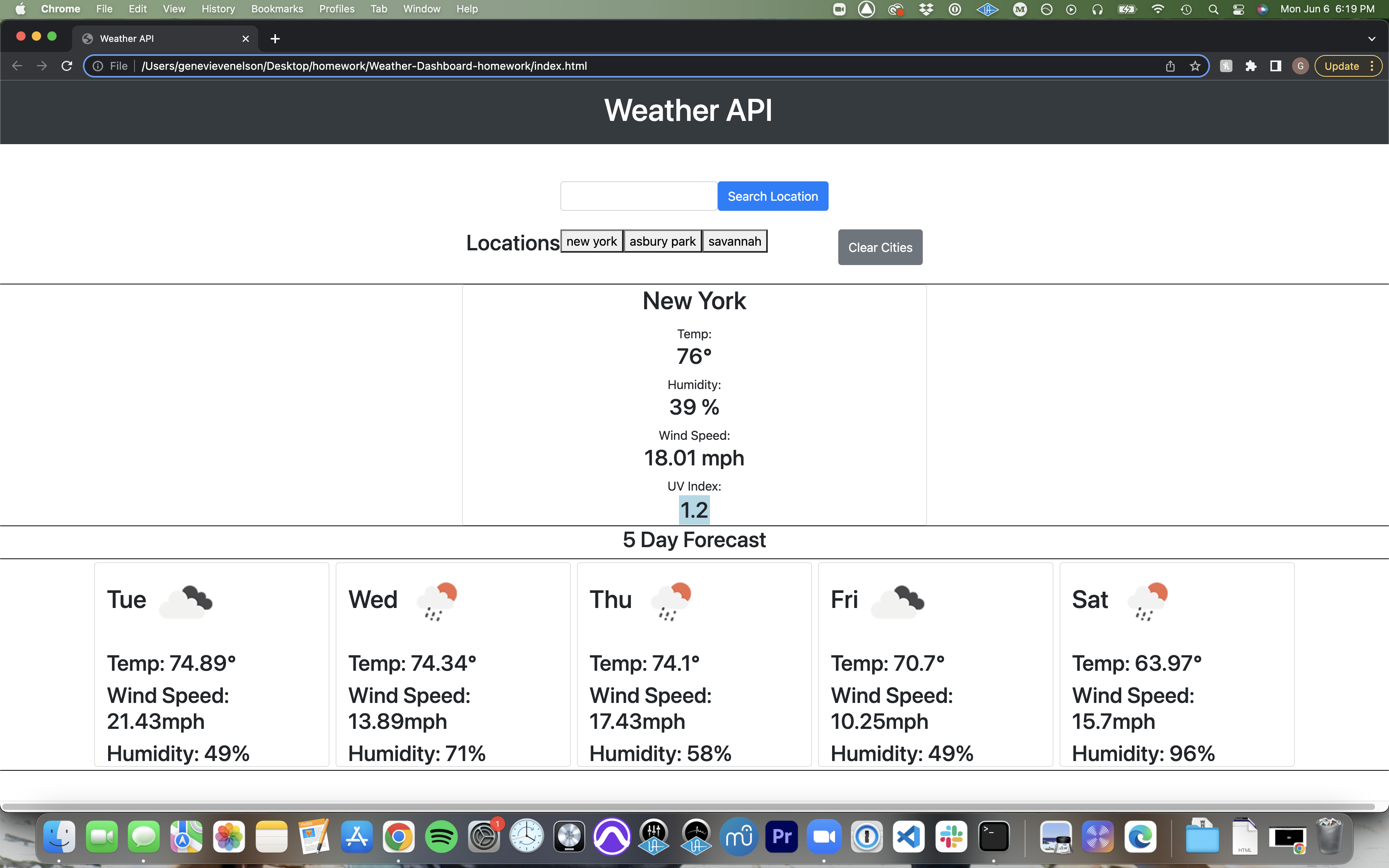Open Finder from the dock
This screenshot has width=1389, height=868.
[x=59, y=837]
